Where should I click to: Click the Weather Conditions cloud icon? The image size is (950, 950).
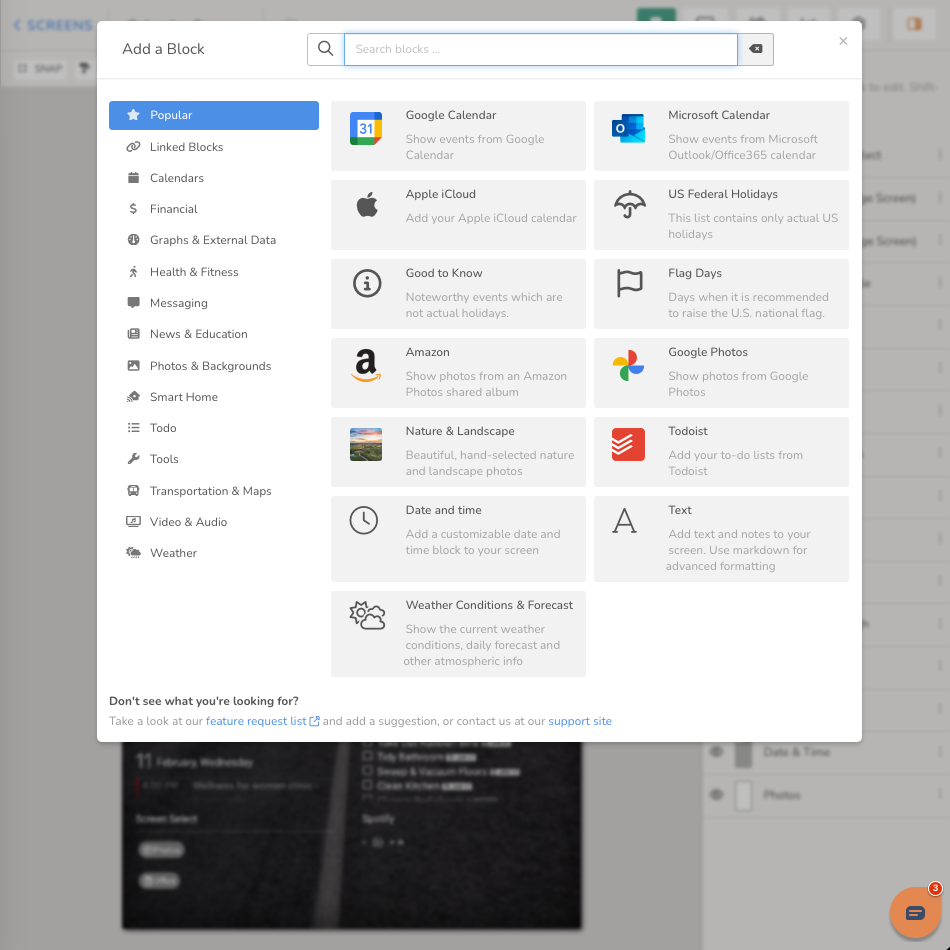coord(365,617)
